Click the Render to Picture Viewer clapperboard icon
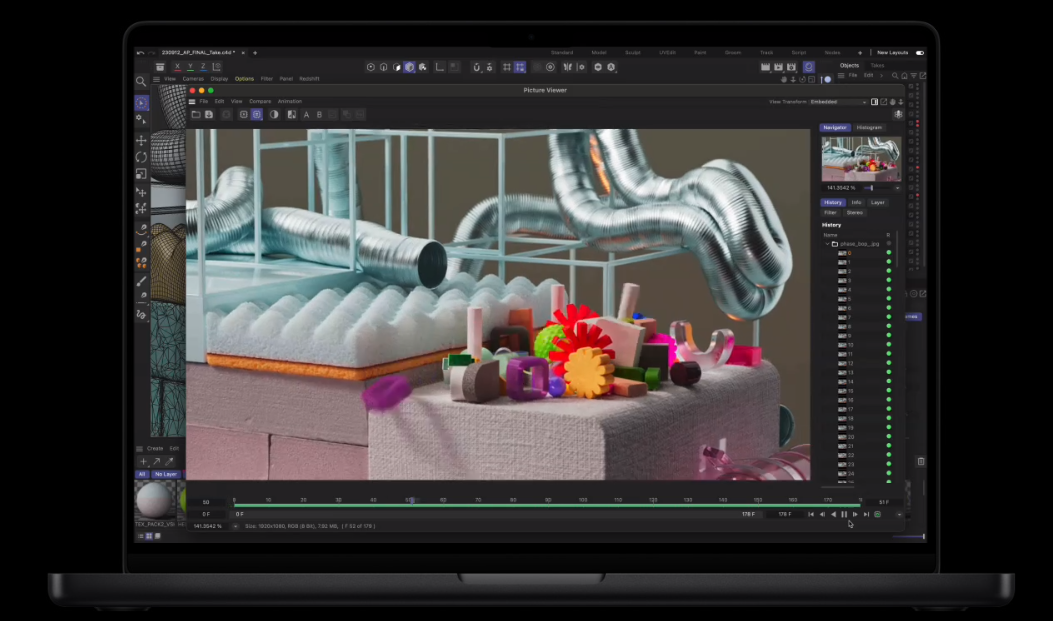Screen dimensions: 1053x621 pos(778,67)
